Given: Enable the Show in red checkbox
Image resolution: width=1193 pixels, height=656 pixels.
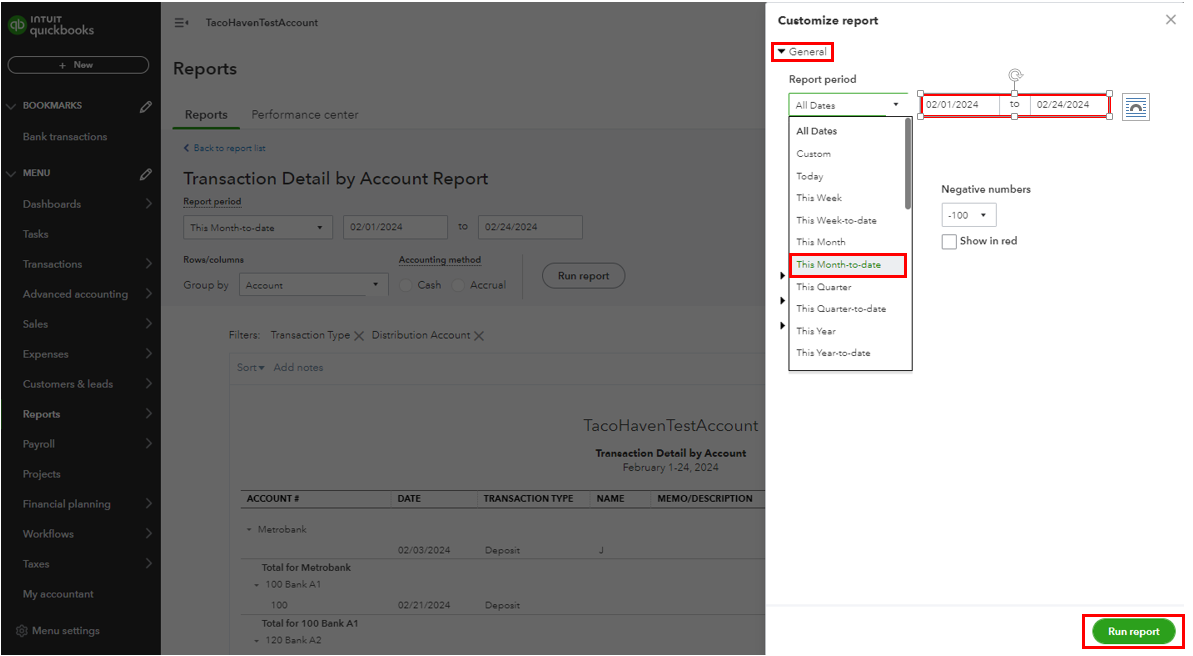Looking at the screenshot, I should [x=949, y=241].
